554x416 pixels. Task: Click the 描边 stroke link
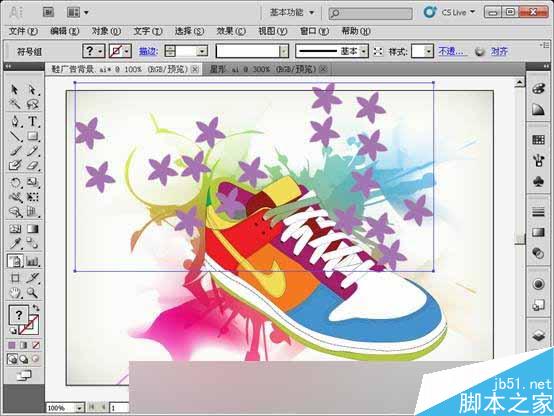(148, 52)
